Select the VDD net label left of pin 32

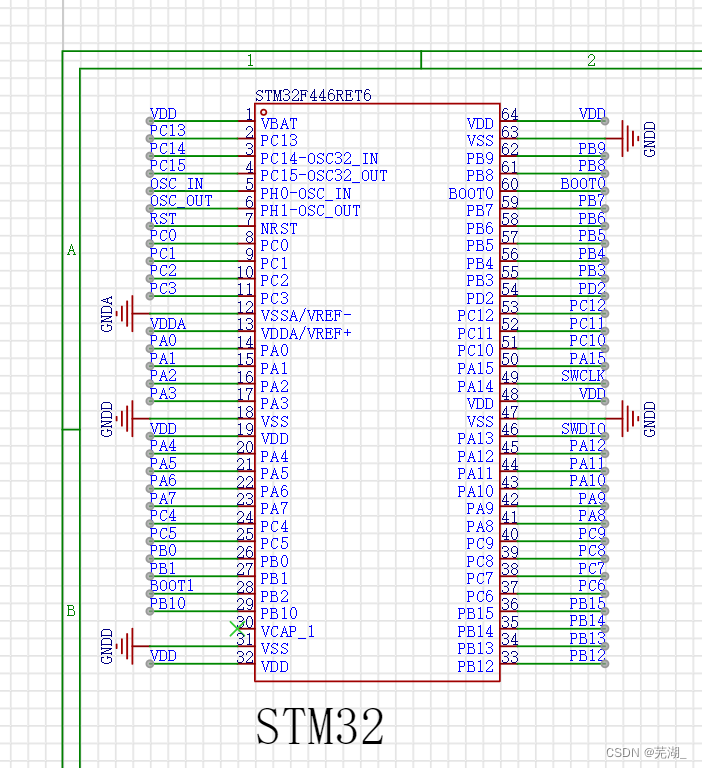(163, 655)
